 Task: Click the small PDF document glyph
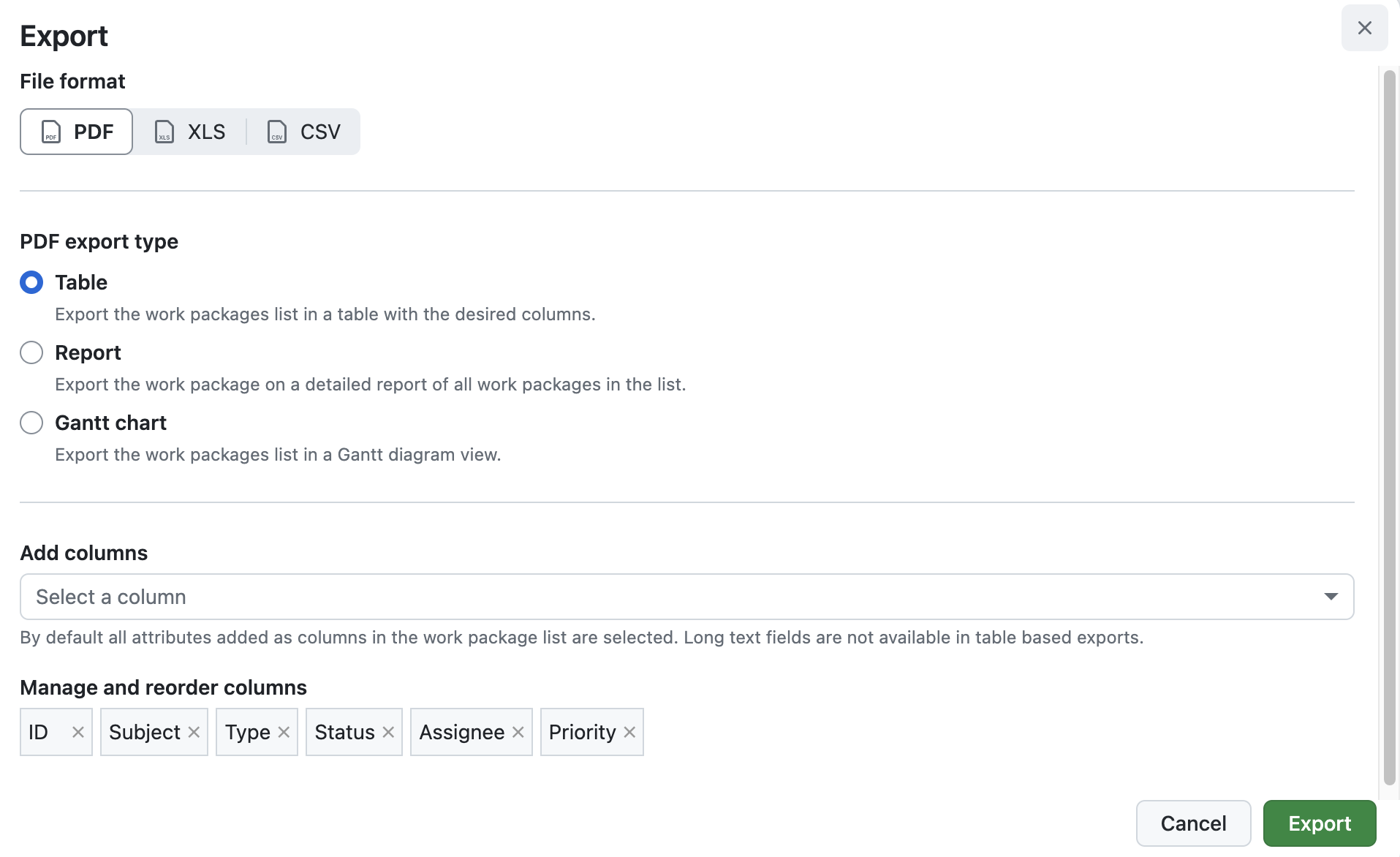click(50, 132)
